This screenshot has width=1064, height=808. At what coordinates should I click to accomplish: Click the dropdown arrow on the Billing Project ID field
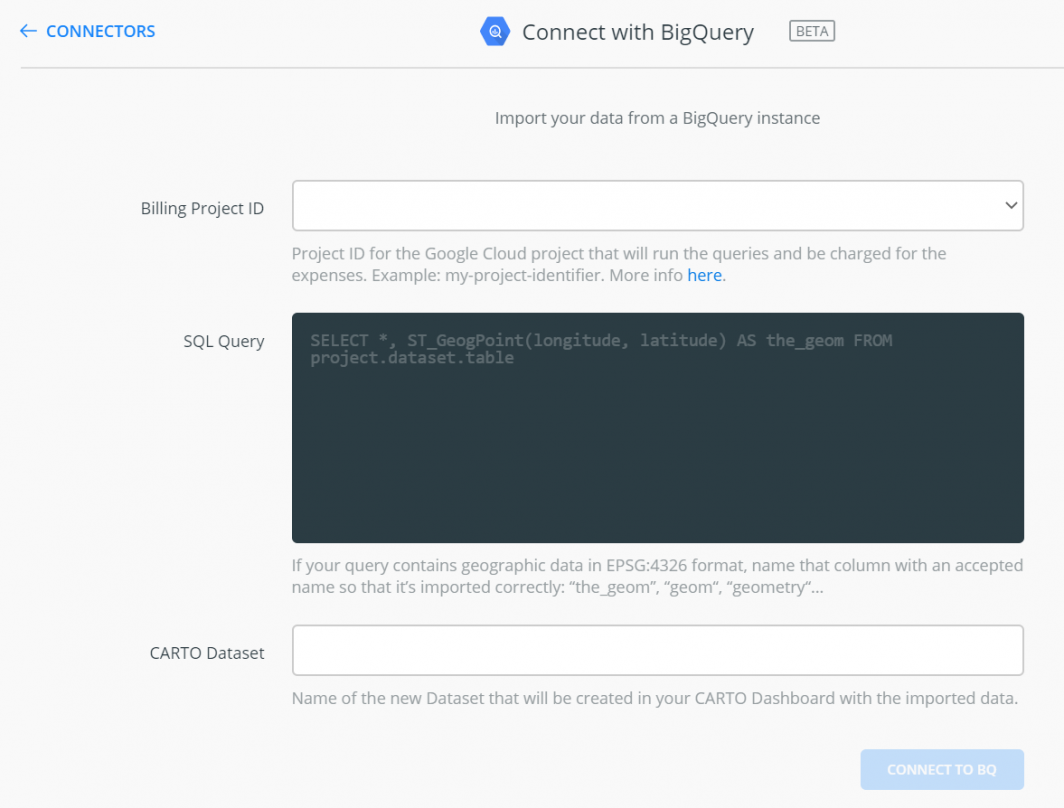coord(1009,205)
